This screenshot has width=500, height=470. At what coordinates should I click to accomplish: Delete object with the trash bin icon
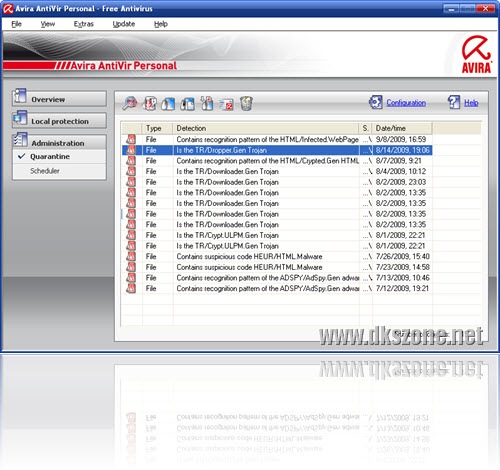click(246, 103)
